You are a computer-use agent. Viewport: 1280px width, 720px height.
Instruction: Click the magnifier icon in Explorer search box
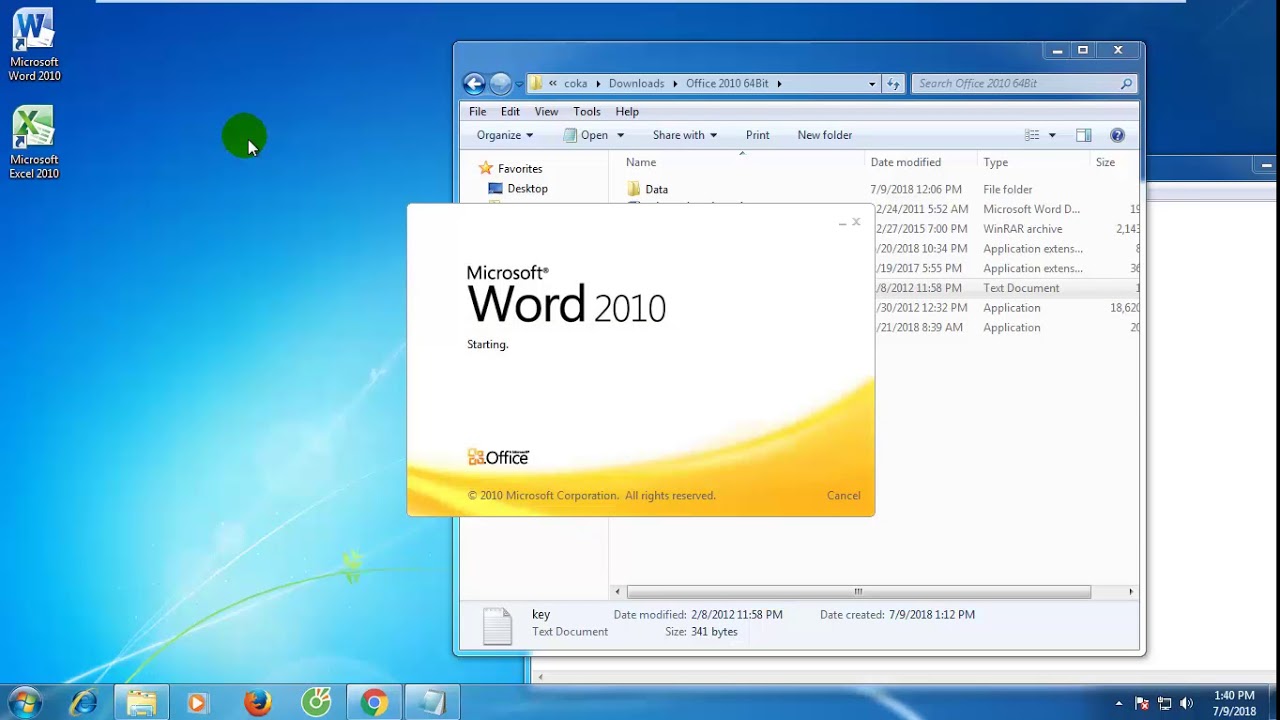(1126, 84)
